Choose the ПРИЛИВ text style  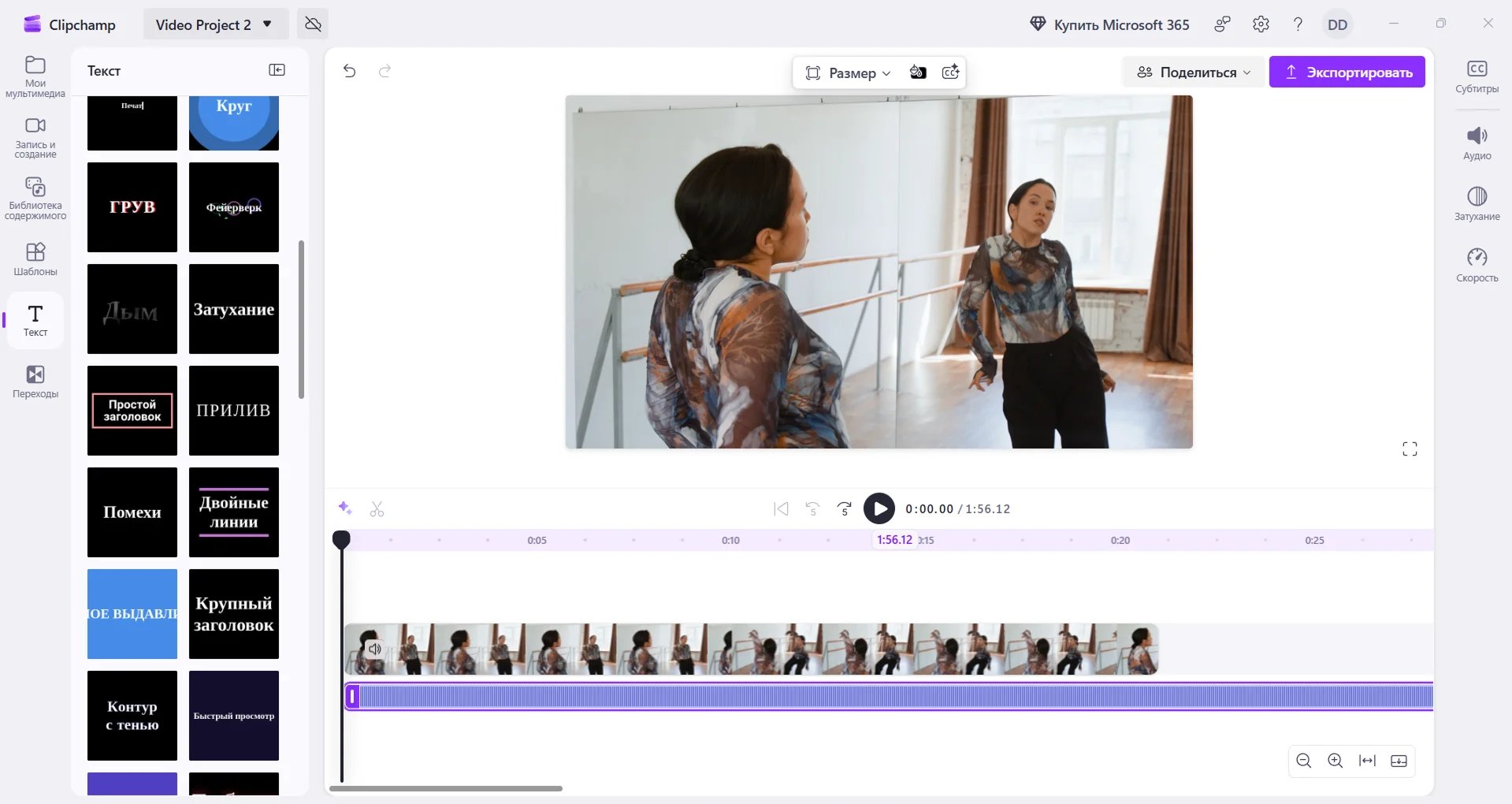pos(234,411)
